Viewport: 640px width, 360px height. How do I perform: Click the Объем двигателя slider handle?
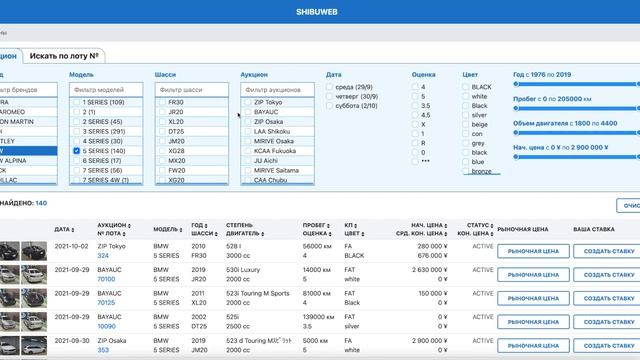click(516, 133)
